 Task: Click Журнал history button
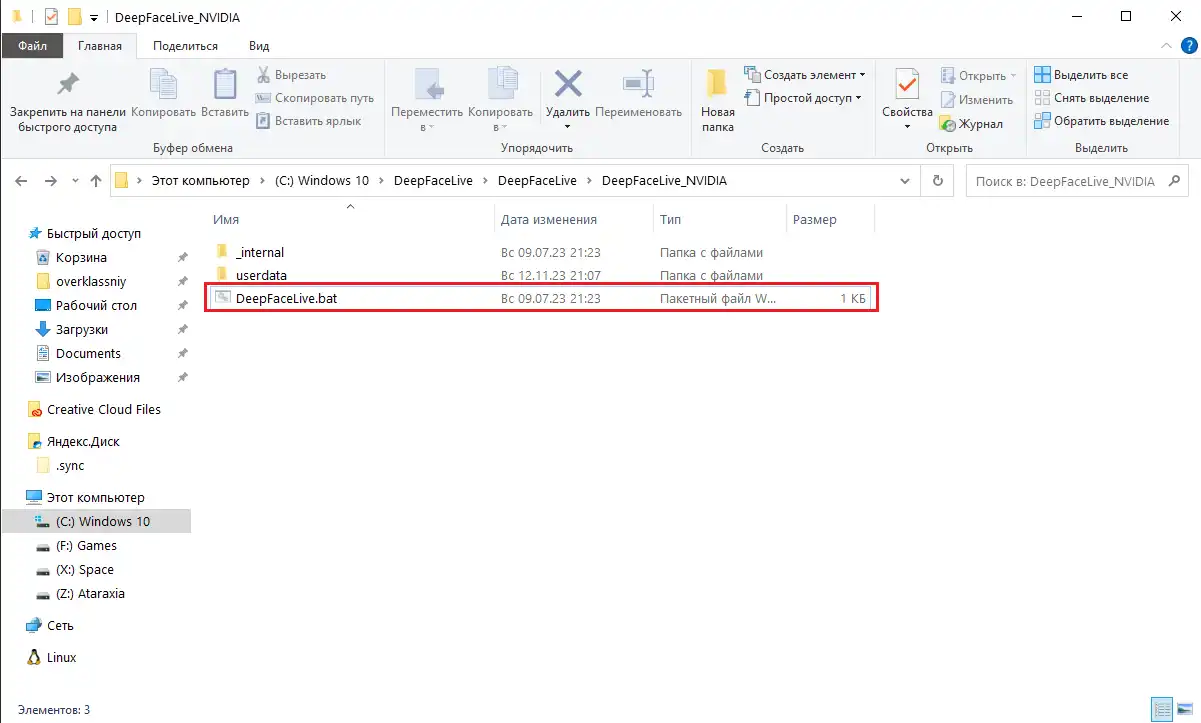tap(970, 124)
